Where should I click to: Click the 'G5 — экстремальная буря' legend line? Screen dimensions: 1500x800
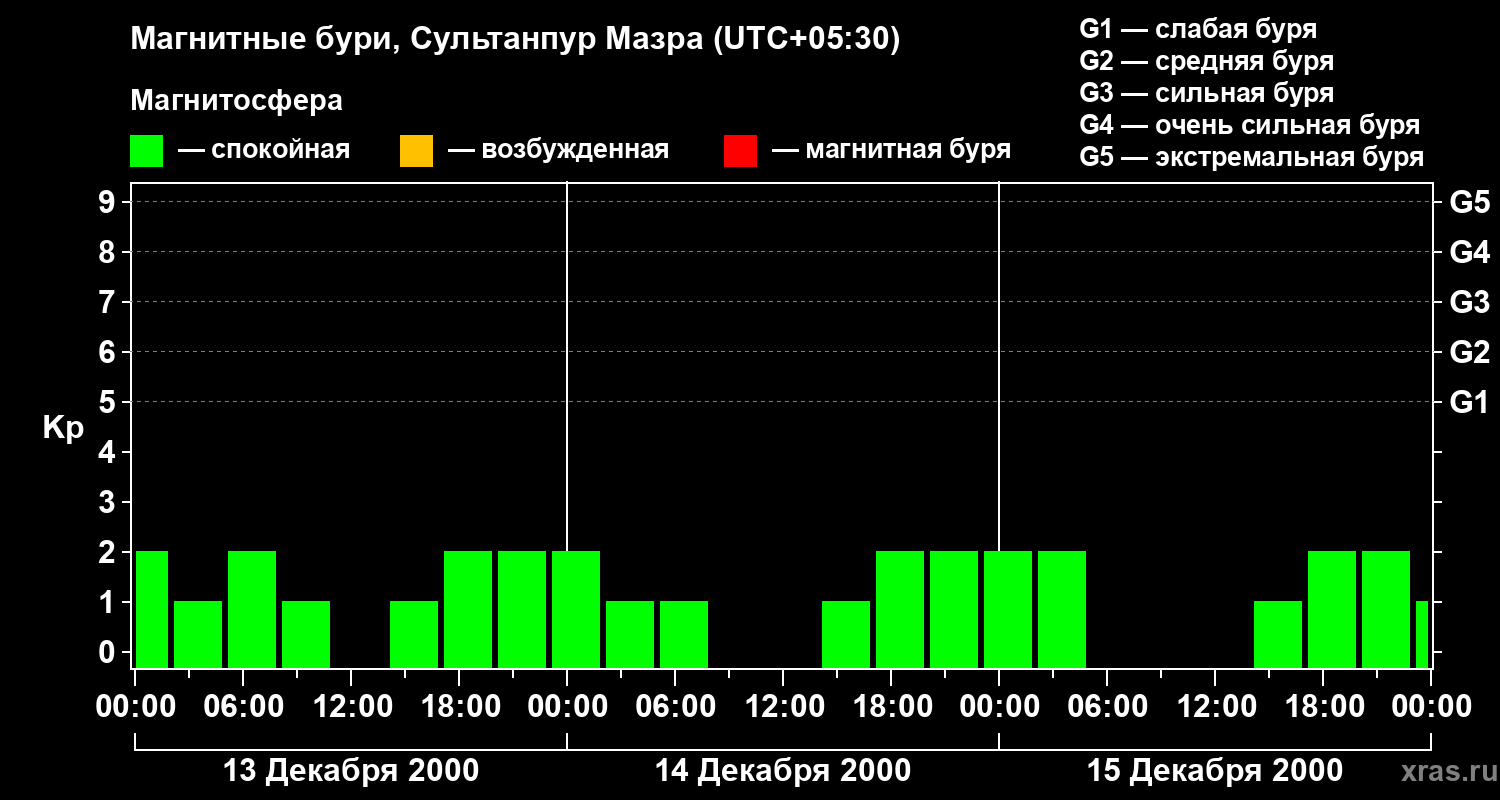[1252, 157]
